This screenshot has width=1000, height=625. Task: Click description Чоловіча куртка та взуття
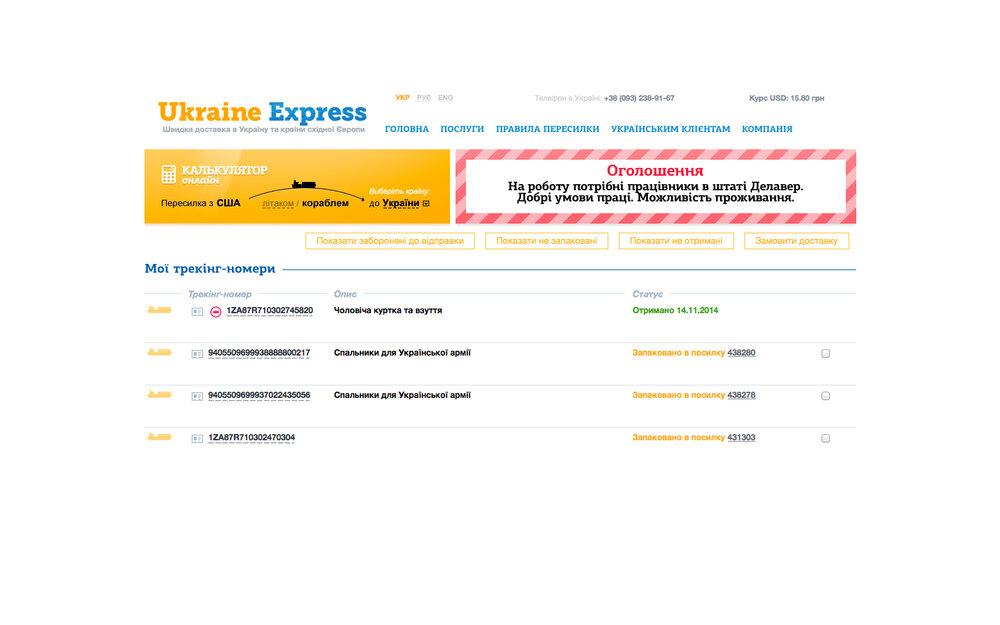pos(388,311)
